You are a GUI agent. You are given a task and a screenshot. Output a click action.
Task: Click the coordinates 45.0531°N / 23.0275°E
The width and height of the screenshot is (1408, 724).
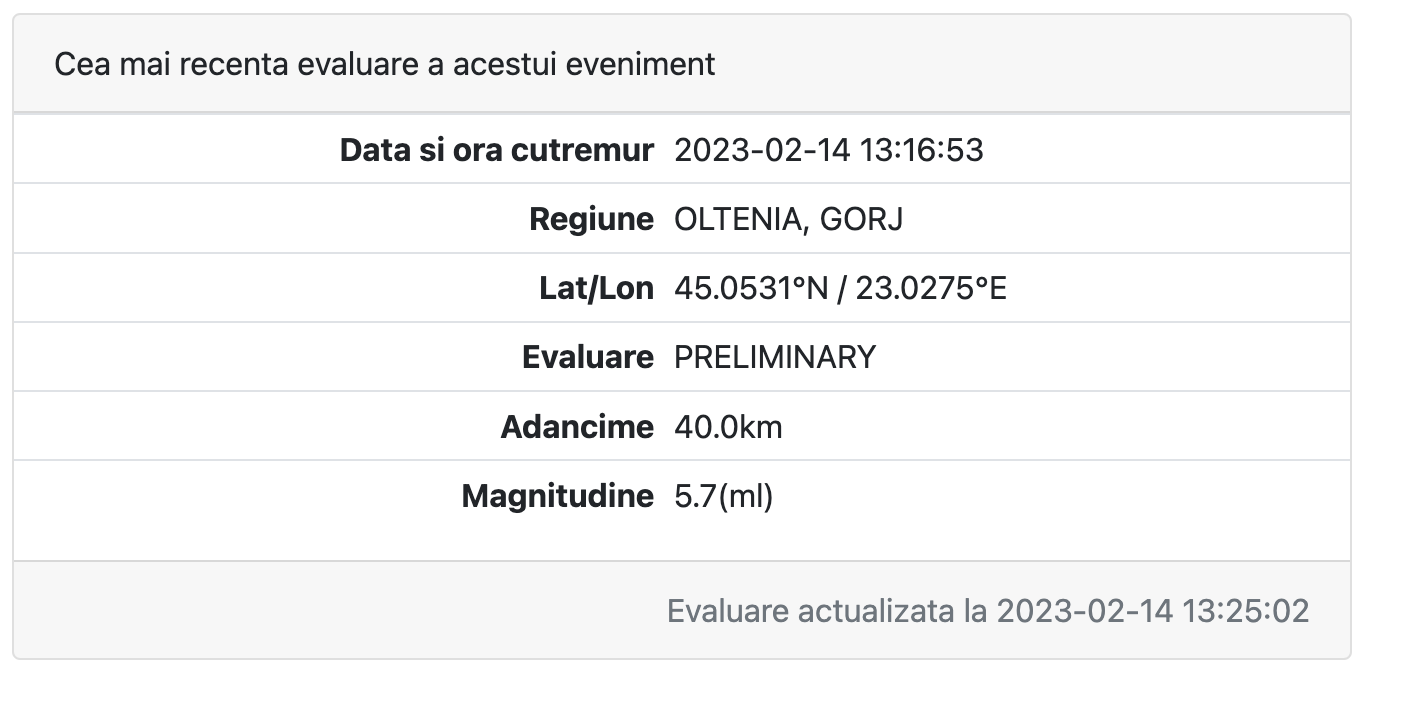(x=841, y=289)
